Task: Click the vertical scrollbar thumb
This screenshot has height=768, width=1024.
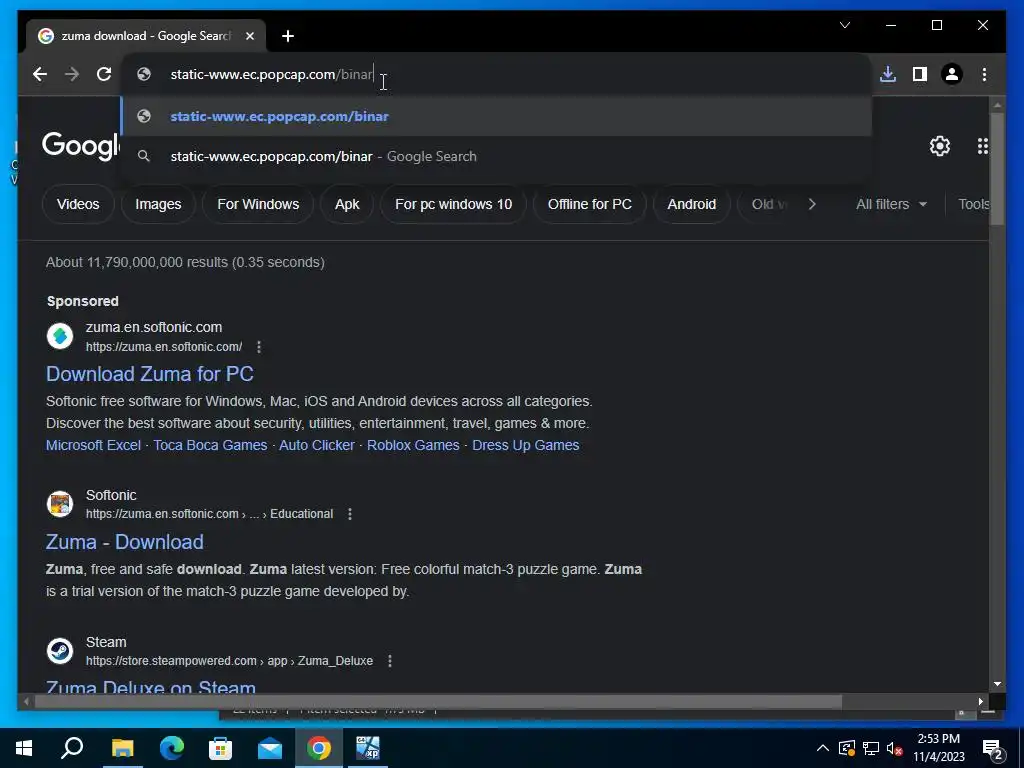Action: pos(997,168)
